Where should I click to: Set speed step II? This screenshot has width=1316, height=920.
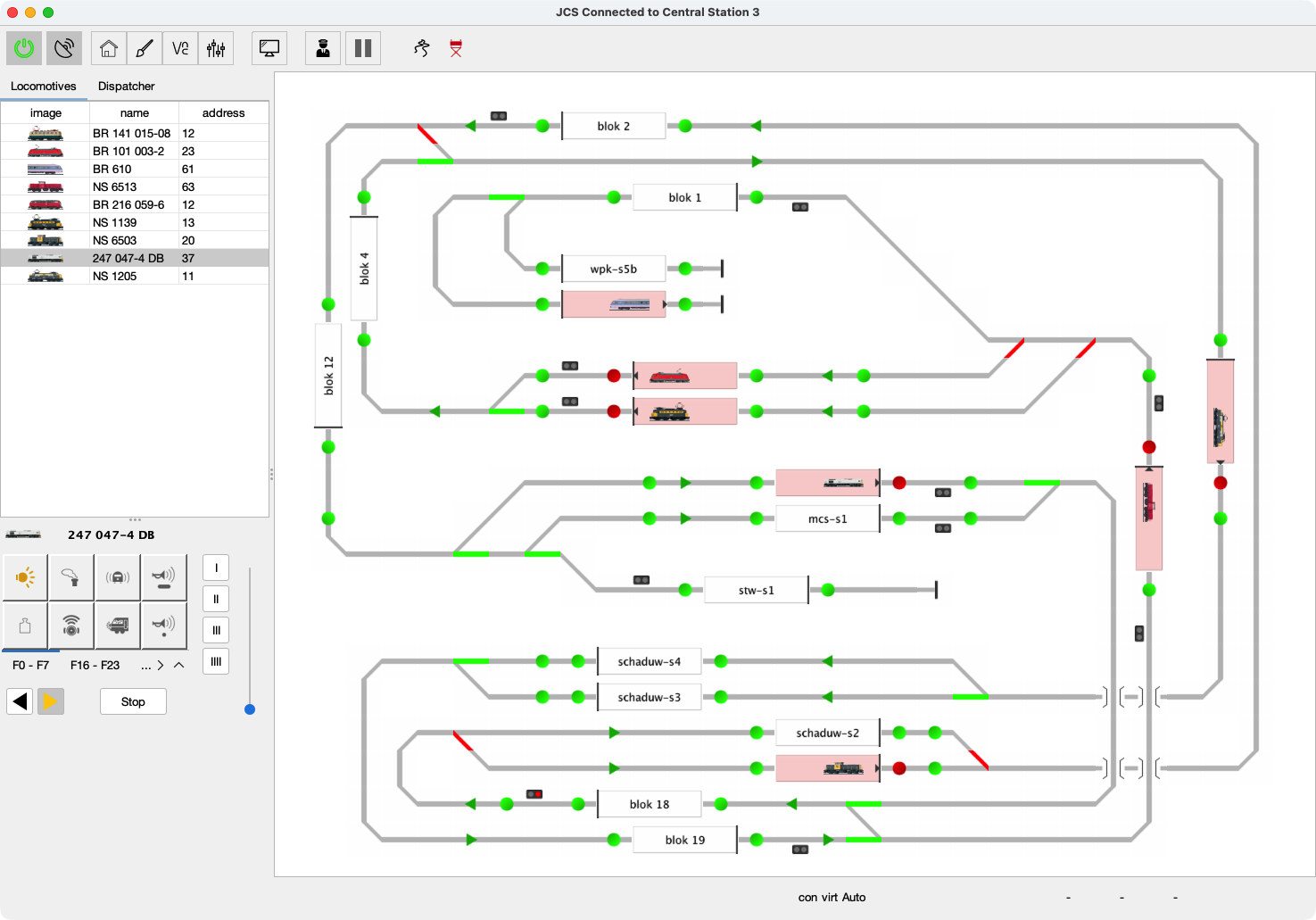point(216,600)
